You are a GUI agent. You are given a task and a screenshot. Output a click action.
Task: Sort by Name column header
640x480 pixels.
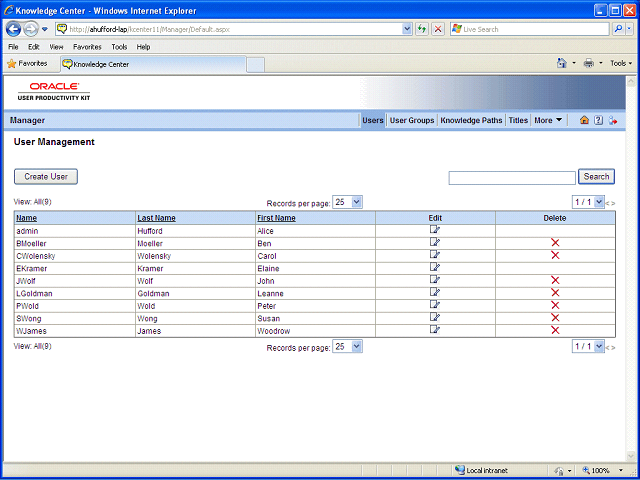pos(27,218)
